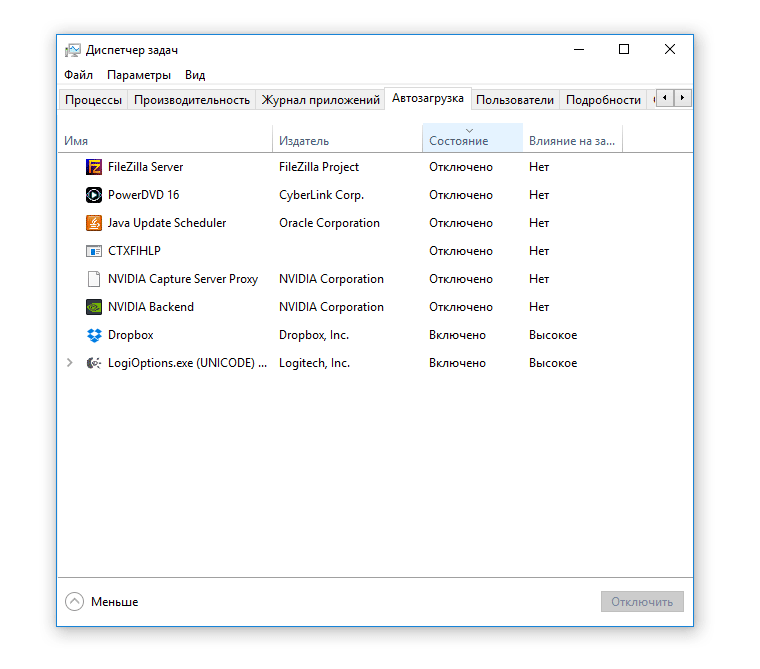This screenshot has width=760, height=669.
Task: Click the Высокое impact in the LogiOptions row
Action: (553, 363)
